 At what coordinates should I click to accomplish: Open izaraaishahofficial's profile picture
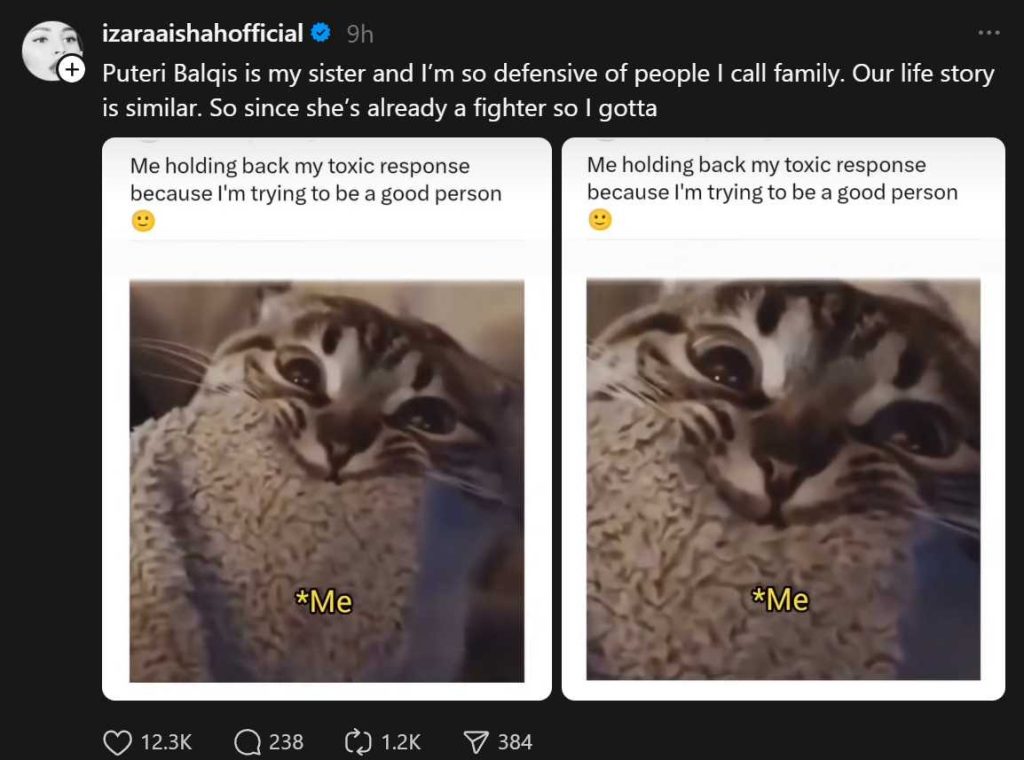[50, 50]
